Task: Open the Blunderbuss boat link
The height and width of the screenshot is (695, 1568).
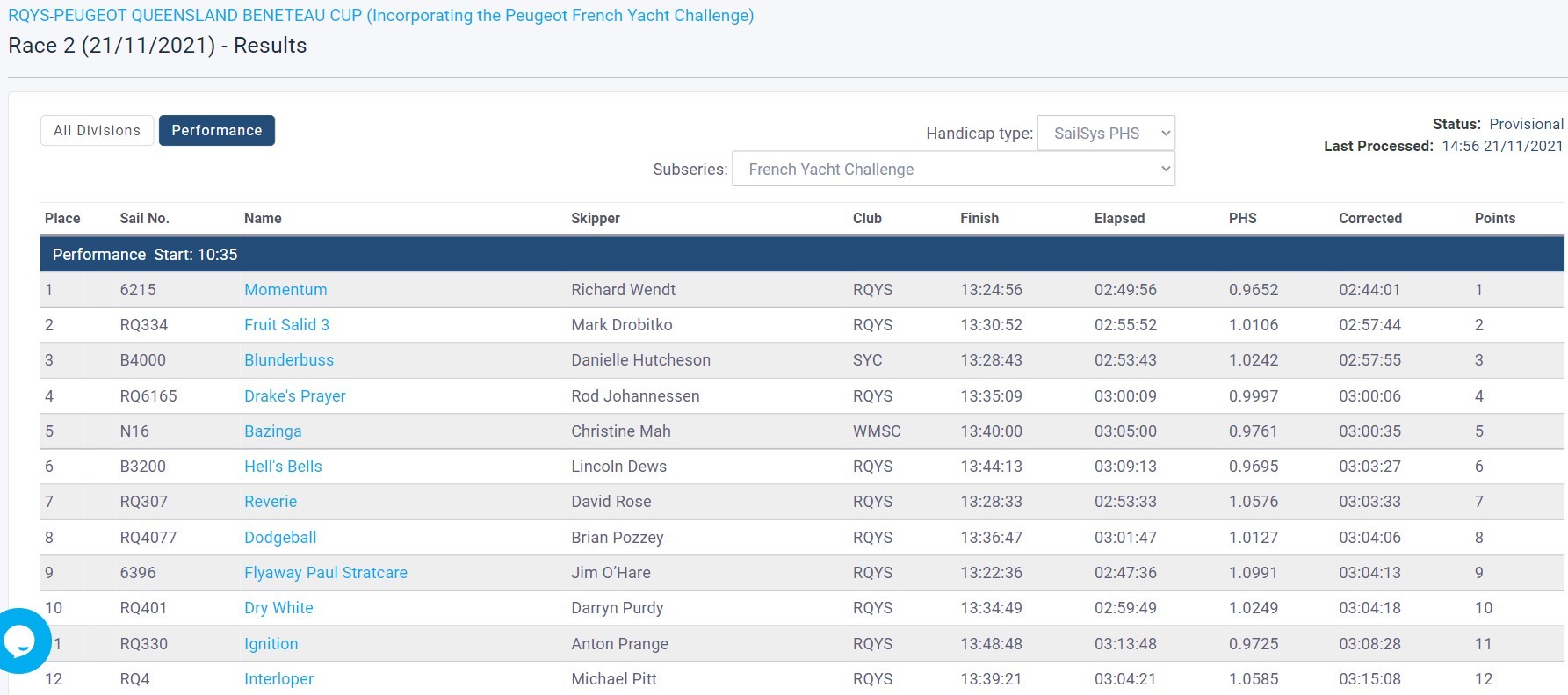Action: [x=289, y=359]
